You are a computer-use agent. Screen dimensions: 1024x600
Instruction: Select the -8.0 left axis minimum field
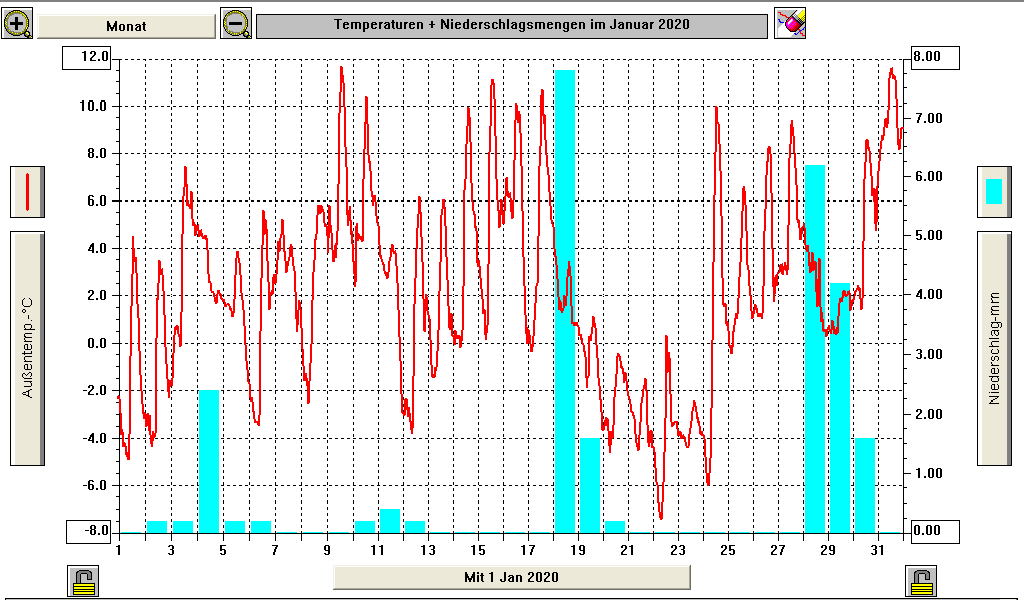coord(89,530)
